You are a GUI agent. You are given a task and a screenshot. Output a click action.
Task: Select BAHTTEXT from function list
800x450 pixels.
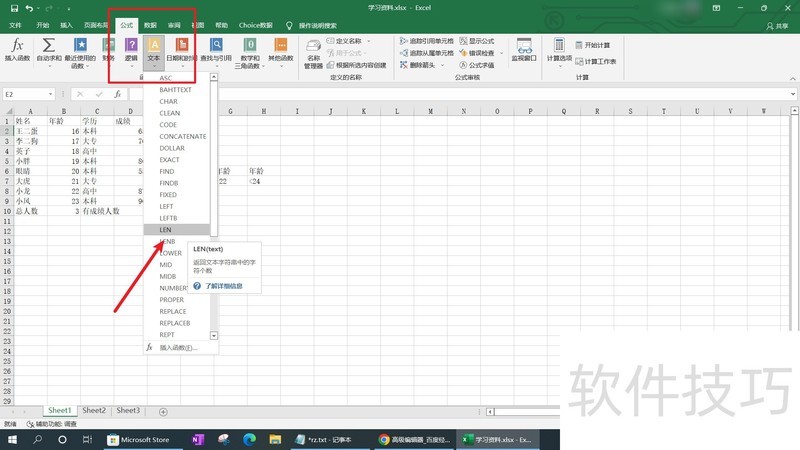(177, 90)
